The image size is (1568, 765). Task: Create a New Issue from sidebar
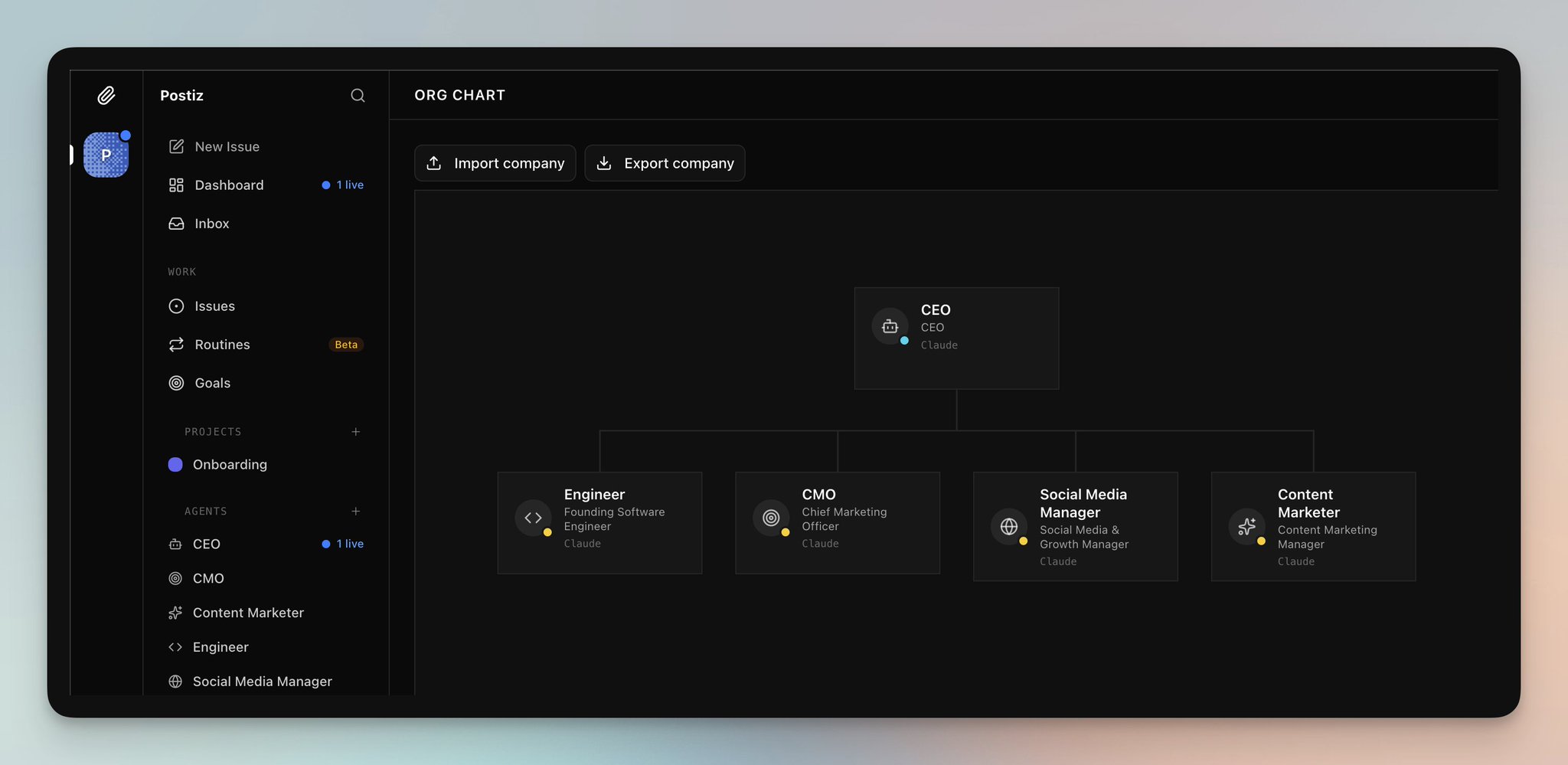click(227, 146)
